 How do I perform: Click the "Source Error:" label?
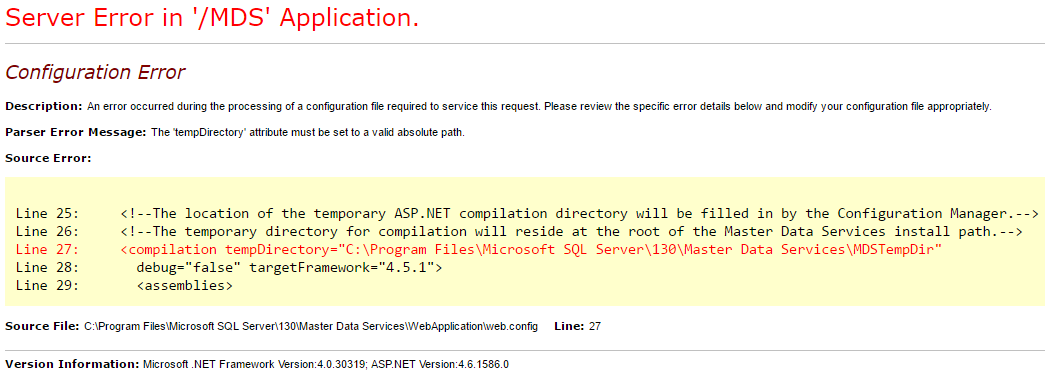click(48, 158)
